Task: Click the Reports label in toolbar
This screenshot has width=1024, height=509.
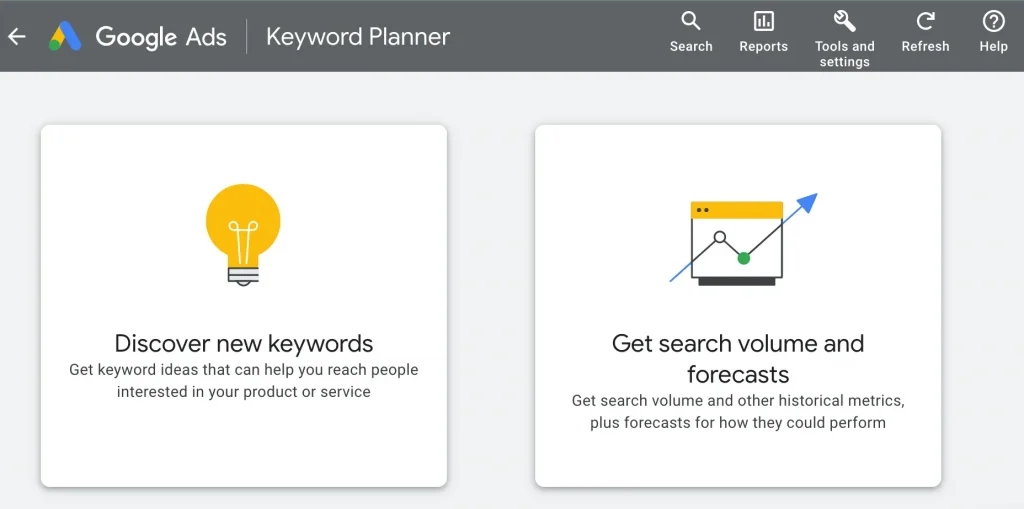Action: pyautogui.click(x=763, y=46)
